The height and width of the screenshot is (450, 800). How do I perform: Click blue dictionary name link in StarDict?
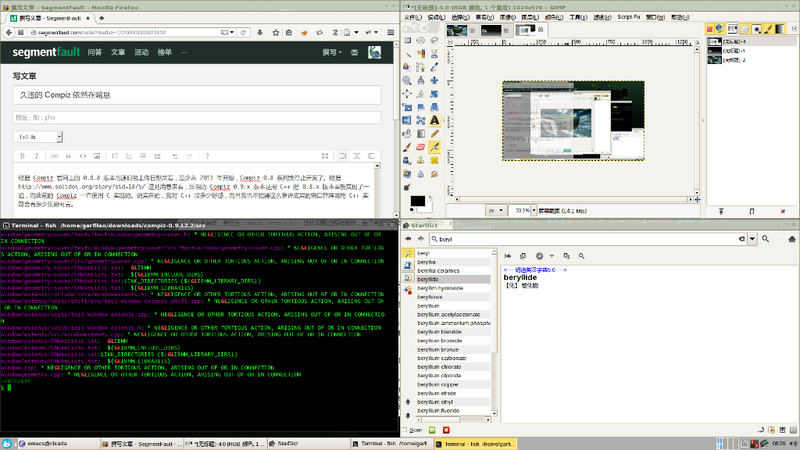pyautogui.click(x=535, y=269)
